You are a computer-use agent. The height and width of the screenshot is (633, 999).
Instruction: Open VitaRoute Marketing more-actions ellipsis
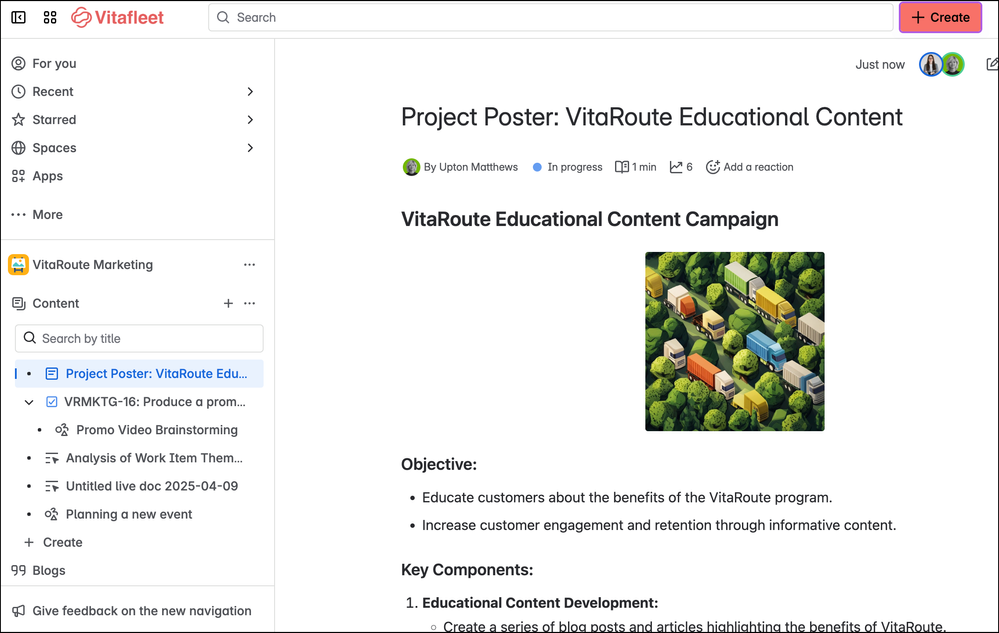(250, 265)
